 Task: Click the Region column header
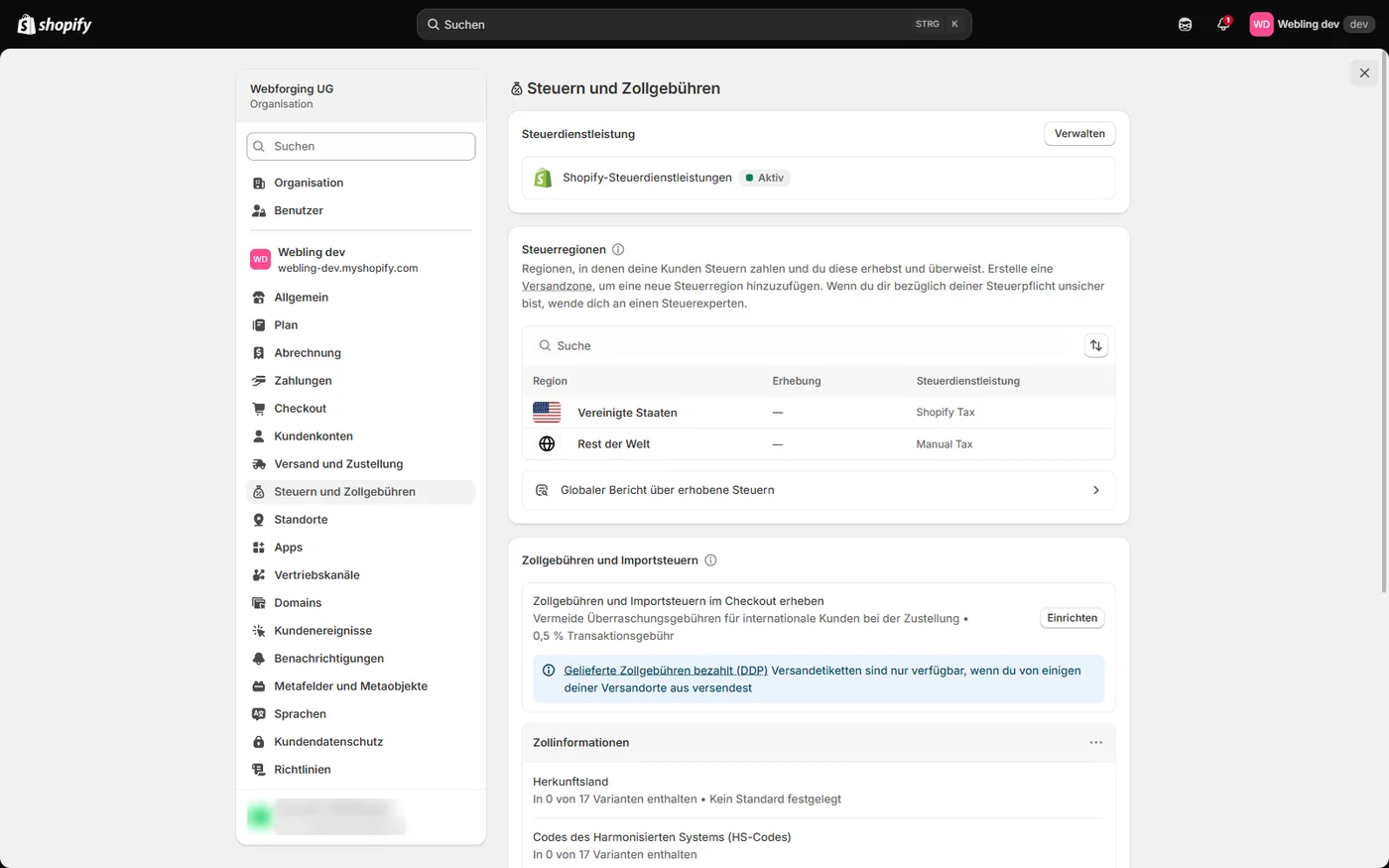pyautogui.click(x=550, y=381)
